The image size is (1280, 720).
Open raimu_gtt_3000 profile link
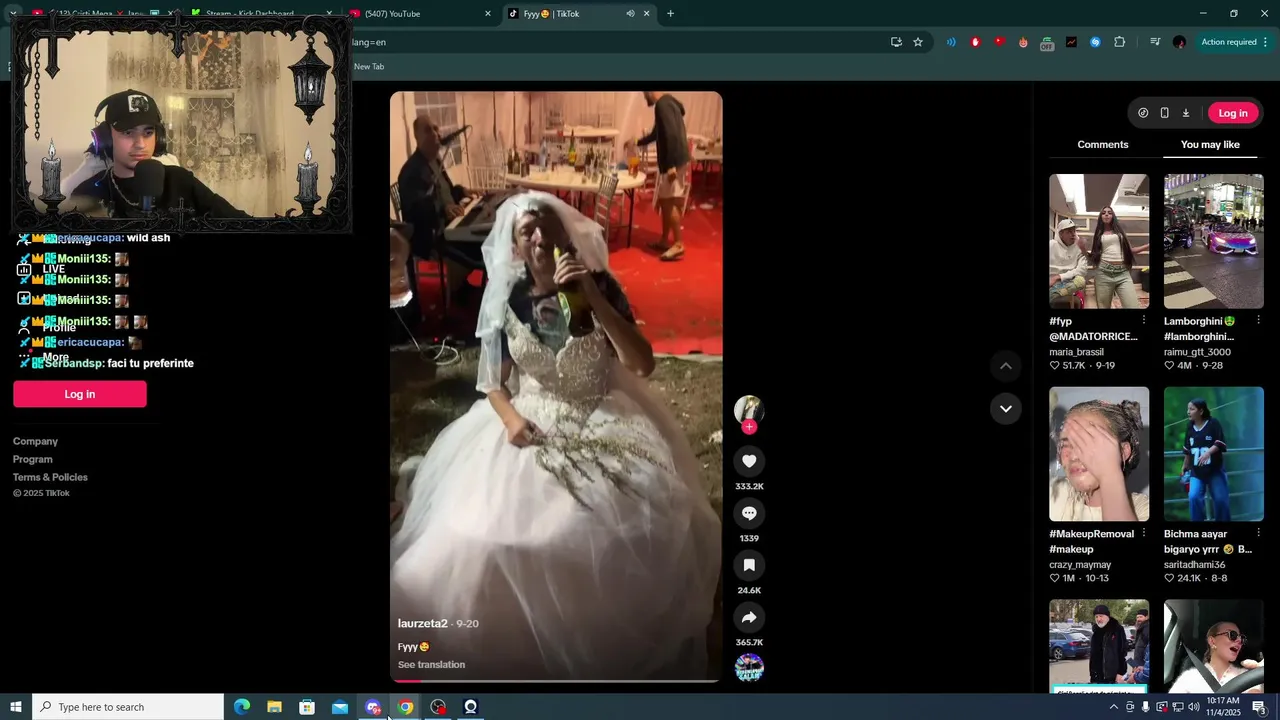pyautogui.click(x=1197, y=352)
